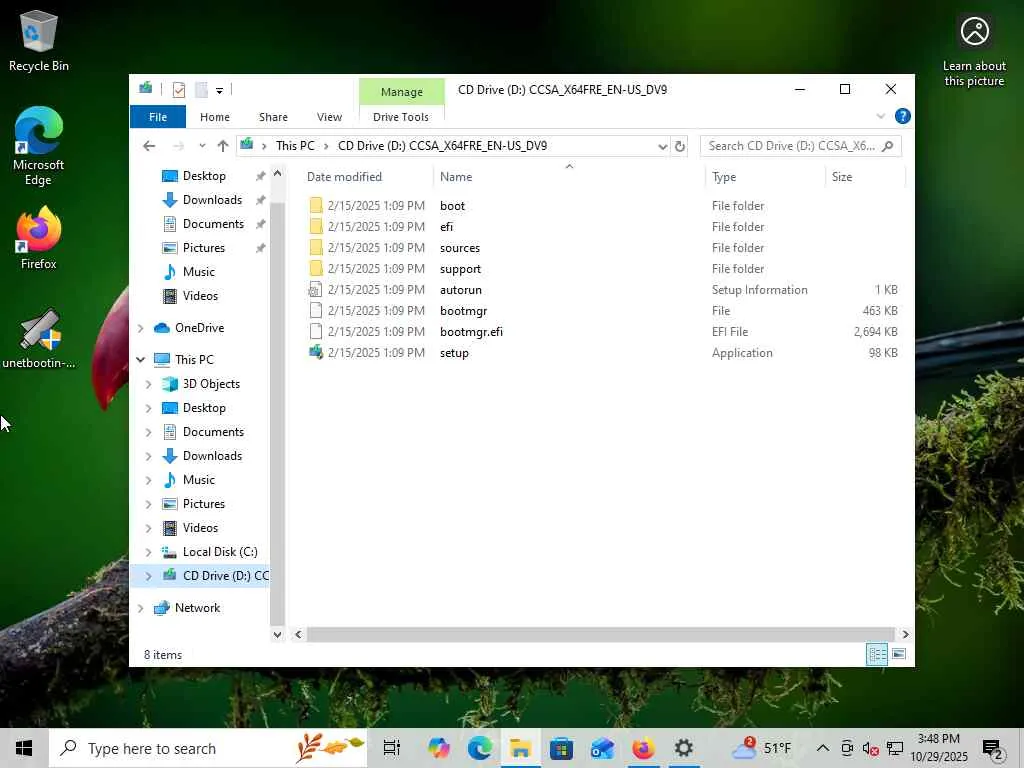
Task: Click the Properties icon in quick access toolbar
Action: [178, 90]
